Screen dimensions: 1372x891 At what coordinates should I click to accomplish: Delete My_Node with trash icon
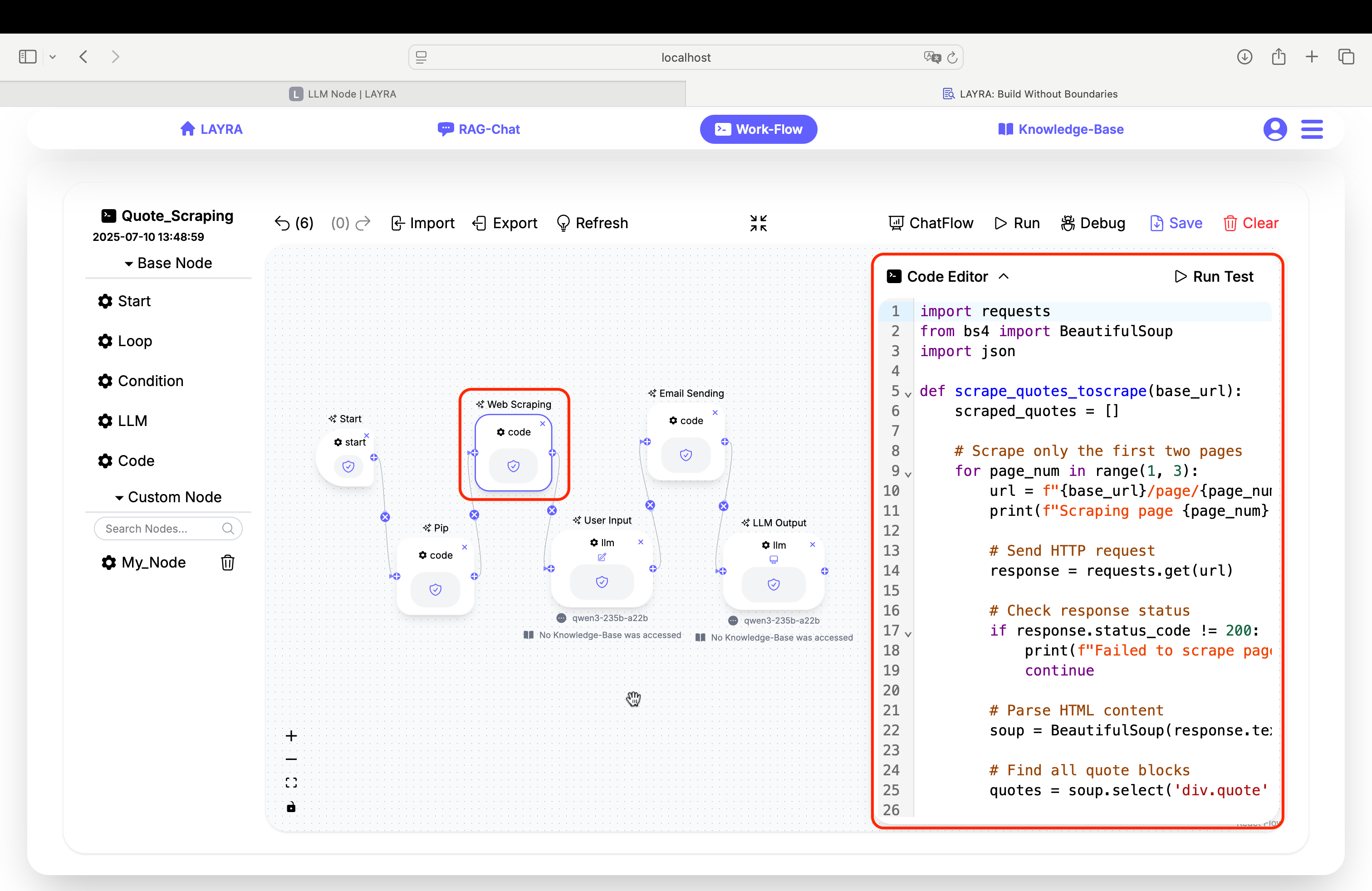(x=228, y=563)
